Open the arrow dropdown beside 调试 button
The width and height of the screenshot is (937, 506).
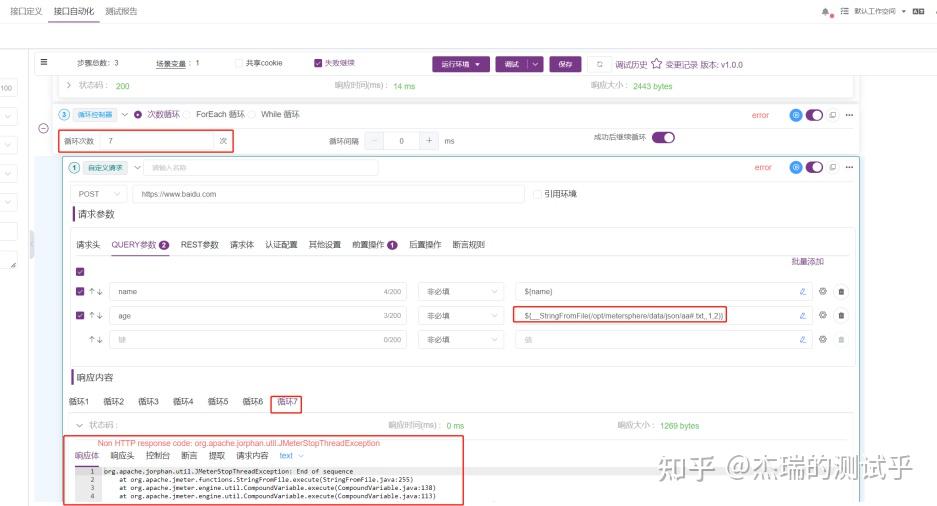click(x=535, y=64)
